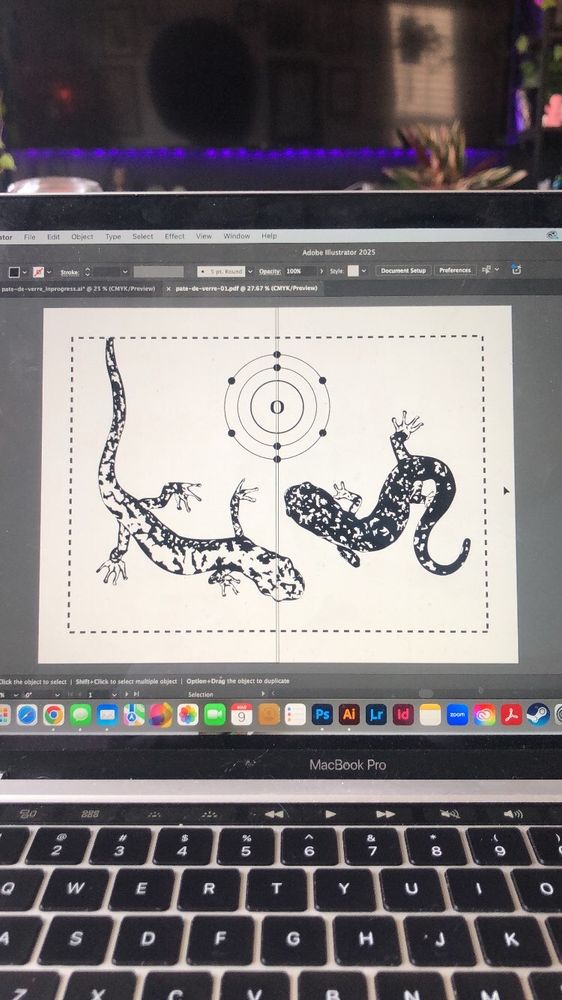Click the share icon in control bar
The width and height of the screenshot is (562, 1000).
click(516, 270)
